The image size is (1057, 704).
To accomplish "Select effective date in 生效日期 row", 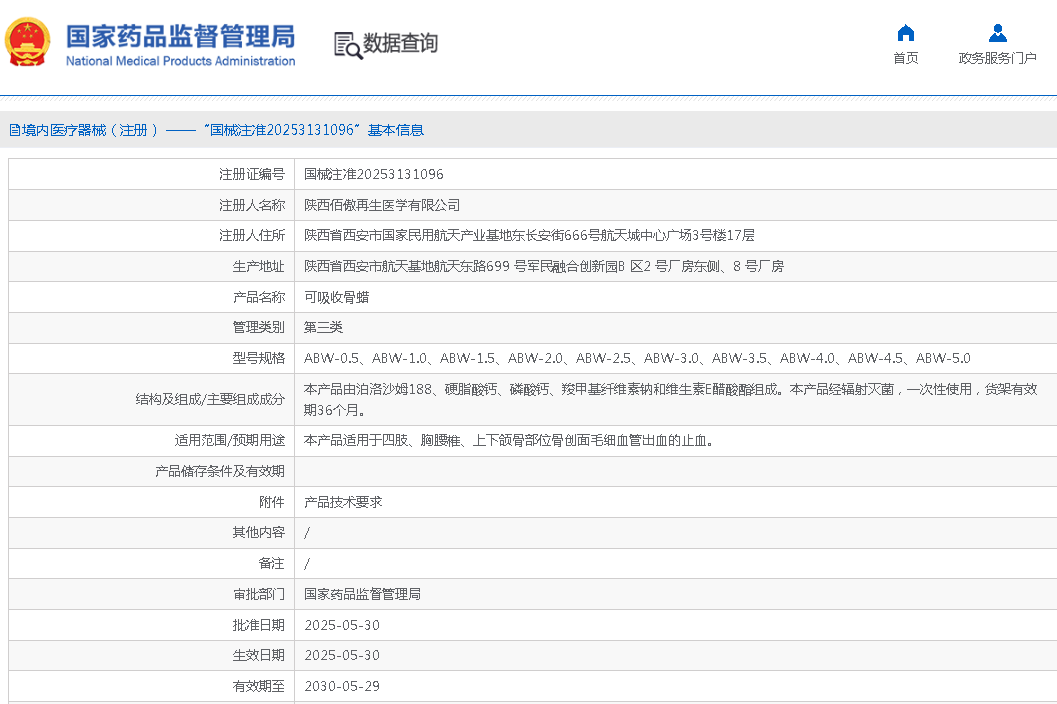I will coord(342,655).
